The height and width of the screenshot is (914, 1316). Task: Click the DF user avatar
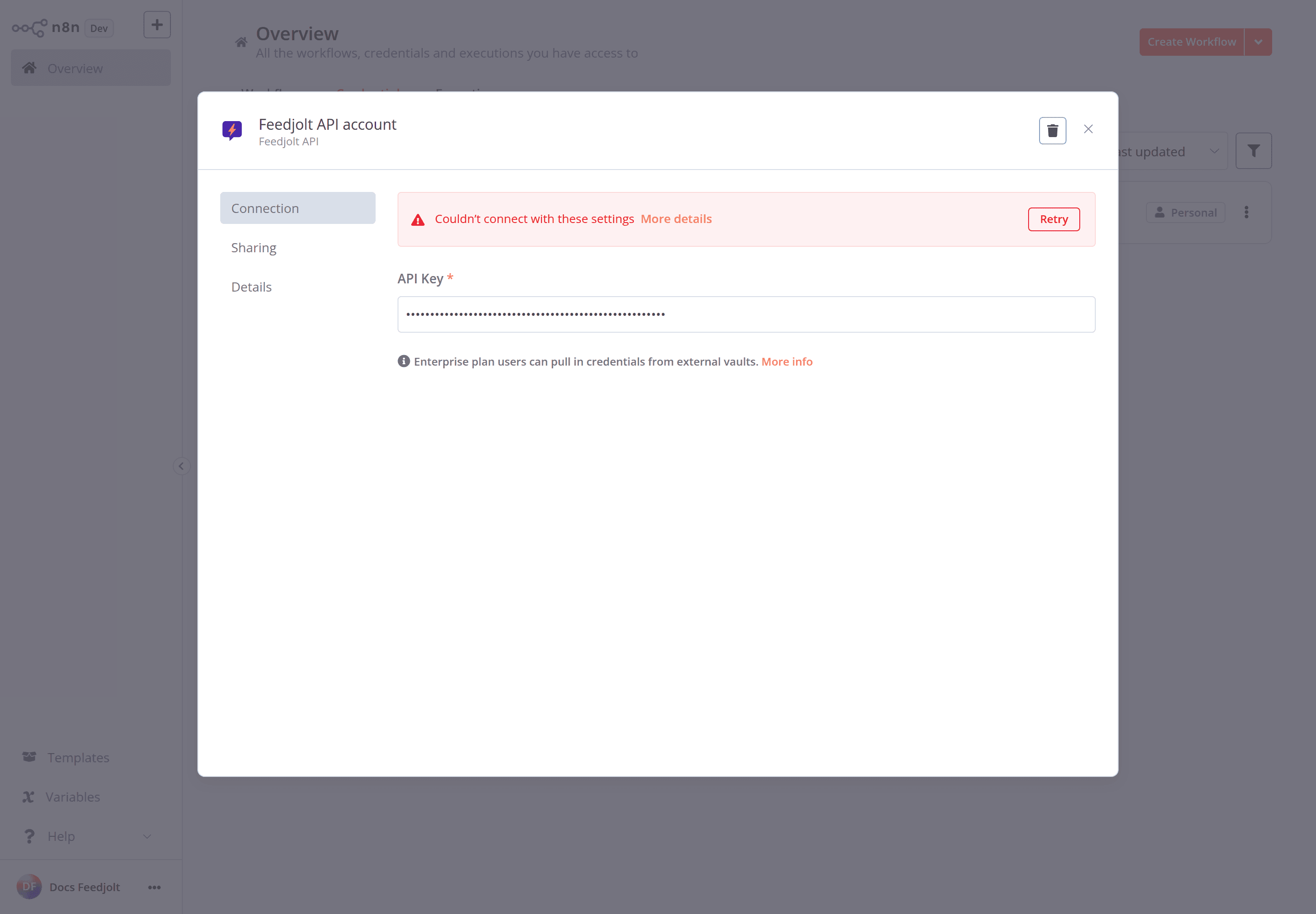tap(29, 887)
